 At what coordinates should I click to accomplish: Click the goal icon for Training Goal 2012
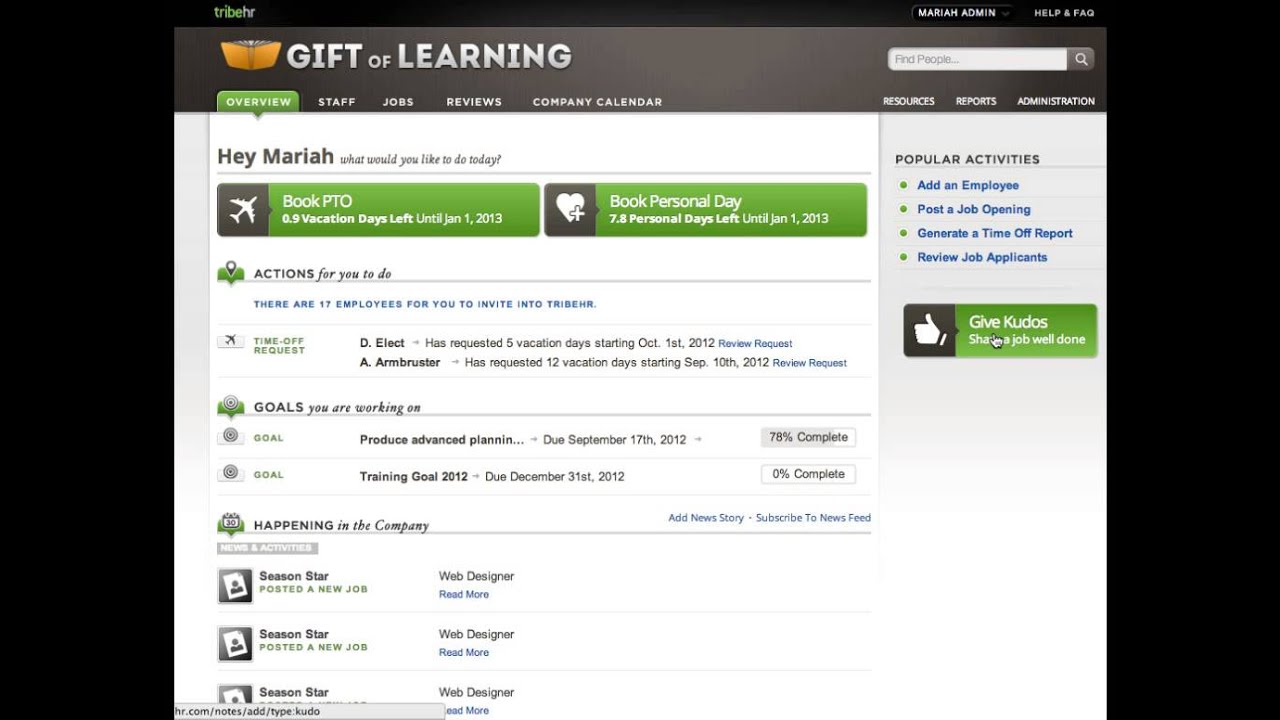[231, 473]
